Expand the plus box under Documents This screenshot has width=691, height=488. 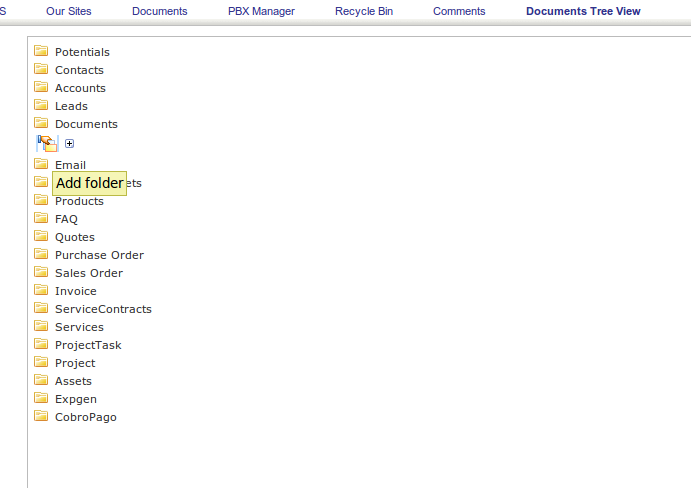69,144
